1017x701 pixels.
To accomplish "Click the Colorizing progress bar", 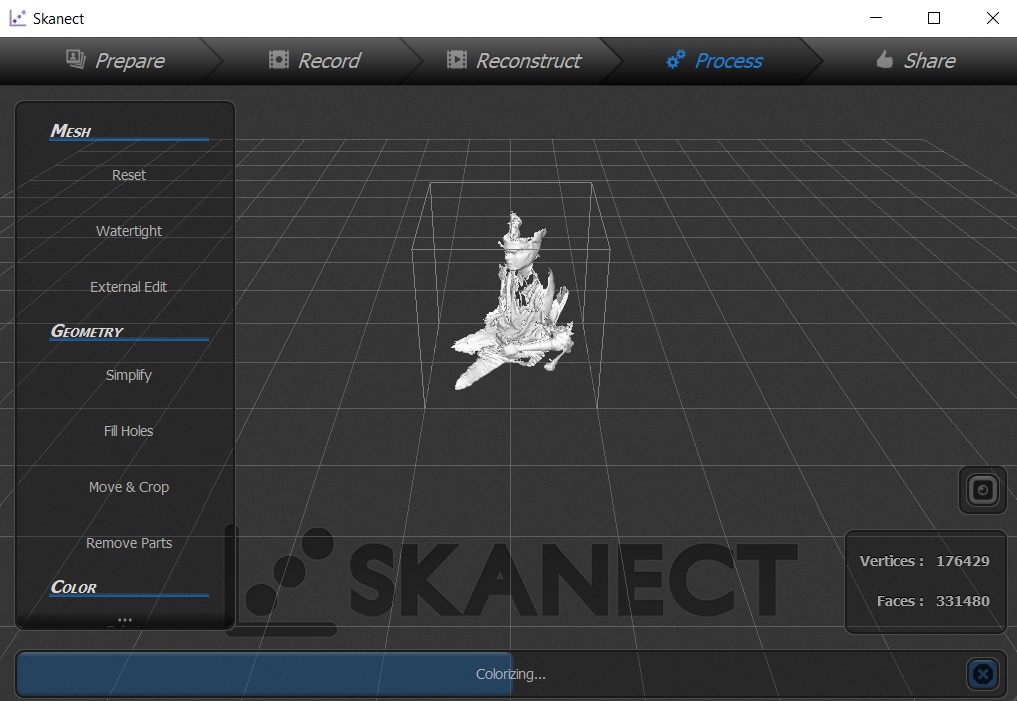I will (510, 674).
